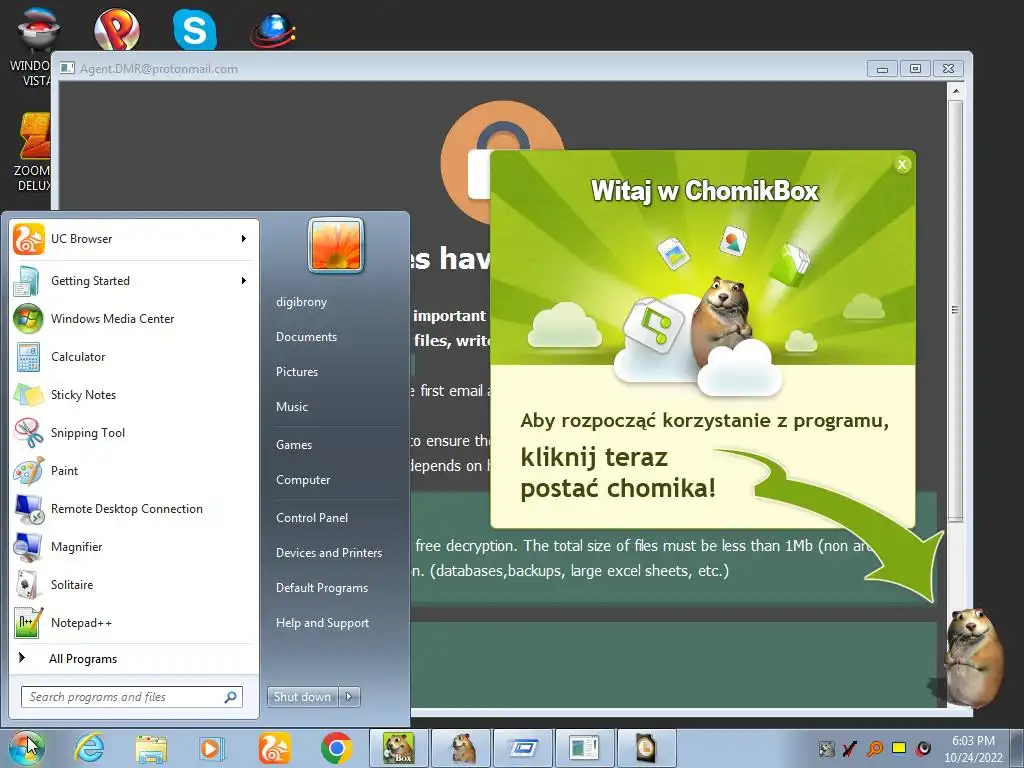The height and width of the screenshot is (768, 1024).
Task: Click the hamster character on desktop corner
Action: (x=973, y=658)
